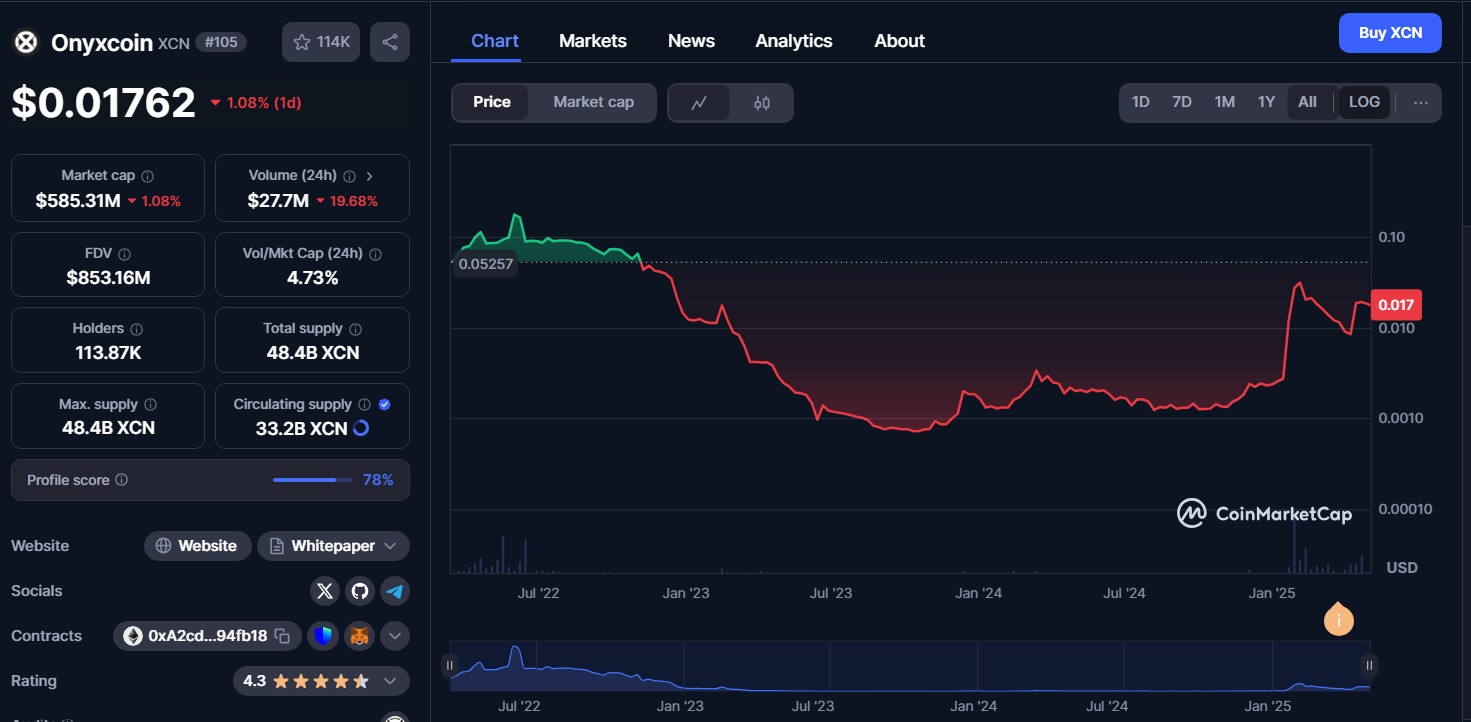
Task: Grab right handle of range navigator
Action: 1370,665
